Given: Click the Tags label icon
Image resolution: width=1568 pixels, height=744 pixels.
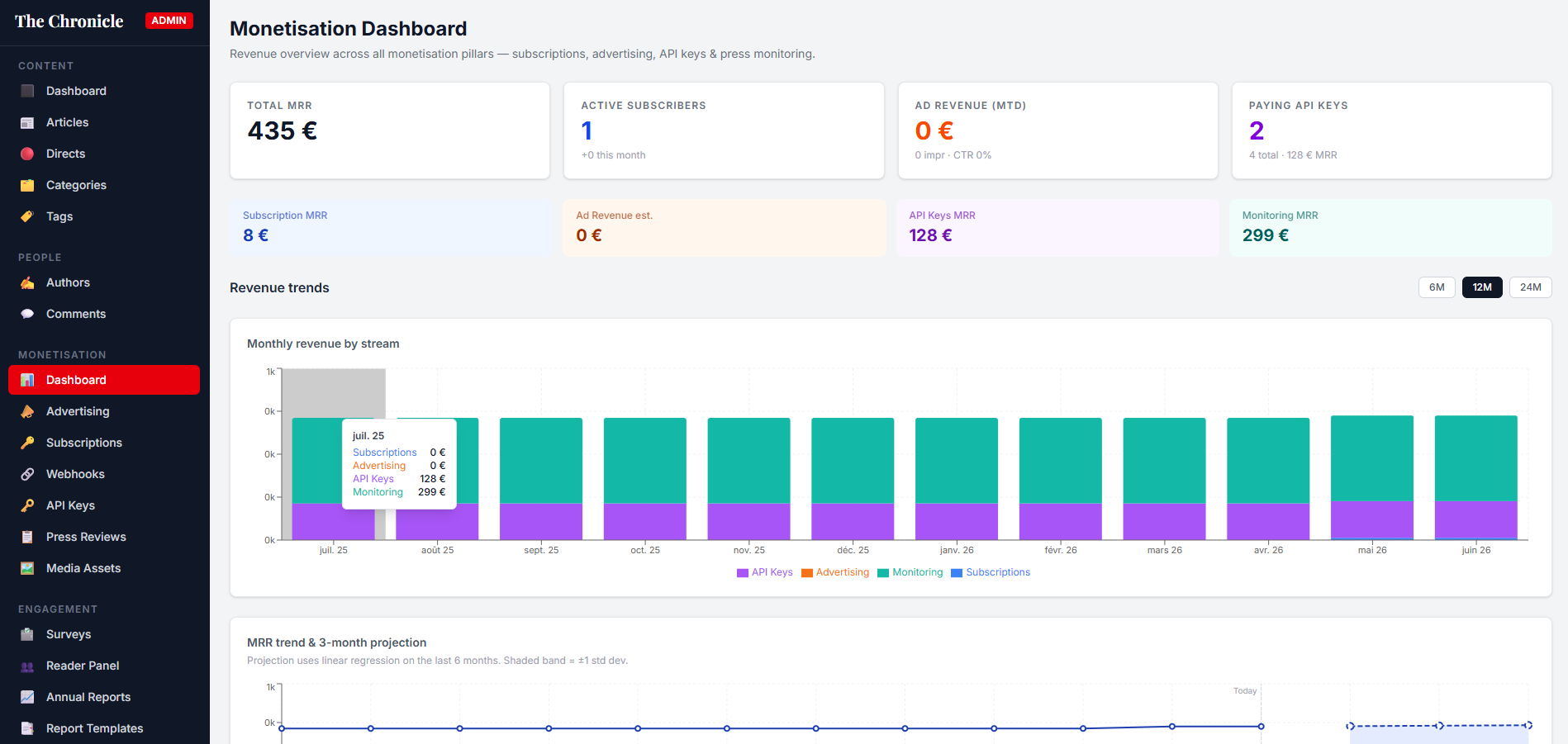Looking at the screenshot, I should [27, 216].
